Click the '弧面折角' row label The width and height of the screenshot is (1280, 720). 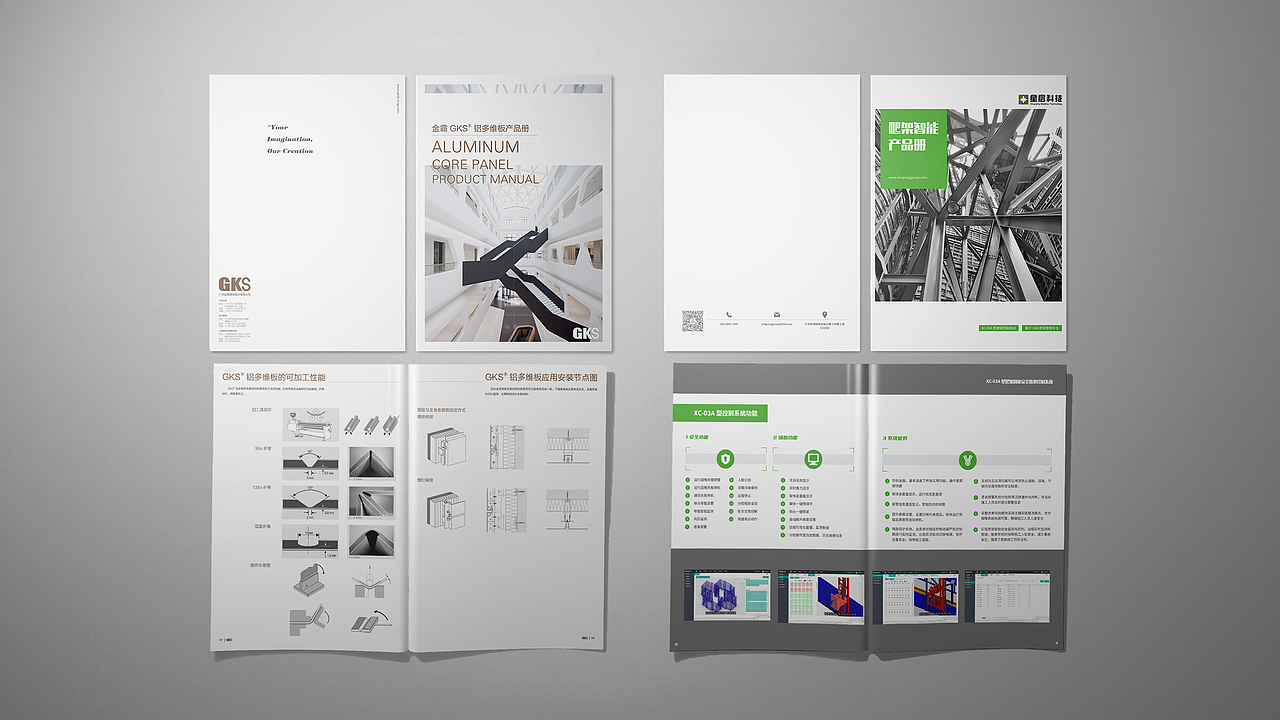coord(263,526)
